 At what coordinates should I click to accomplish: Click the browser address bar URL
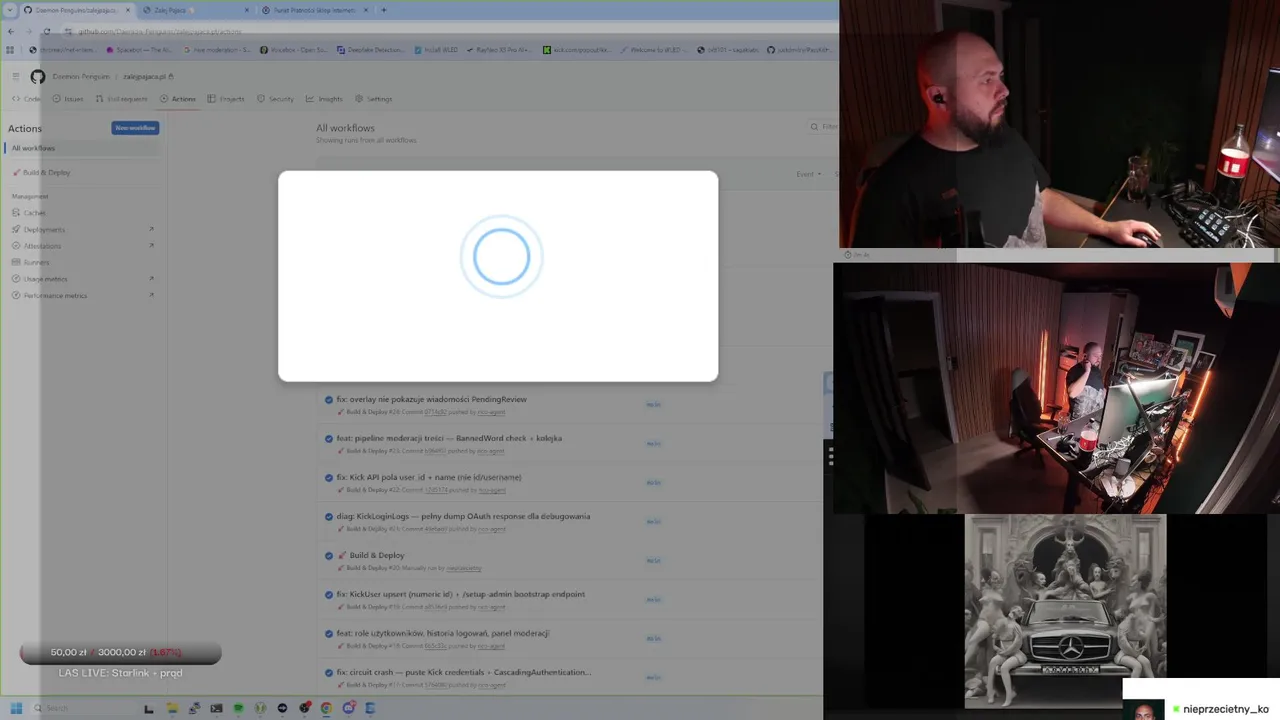click(160, 31)
